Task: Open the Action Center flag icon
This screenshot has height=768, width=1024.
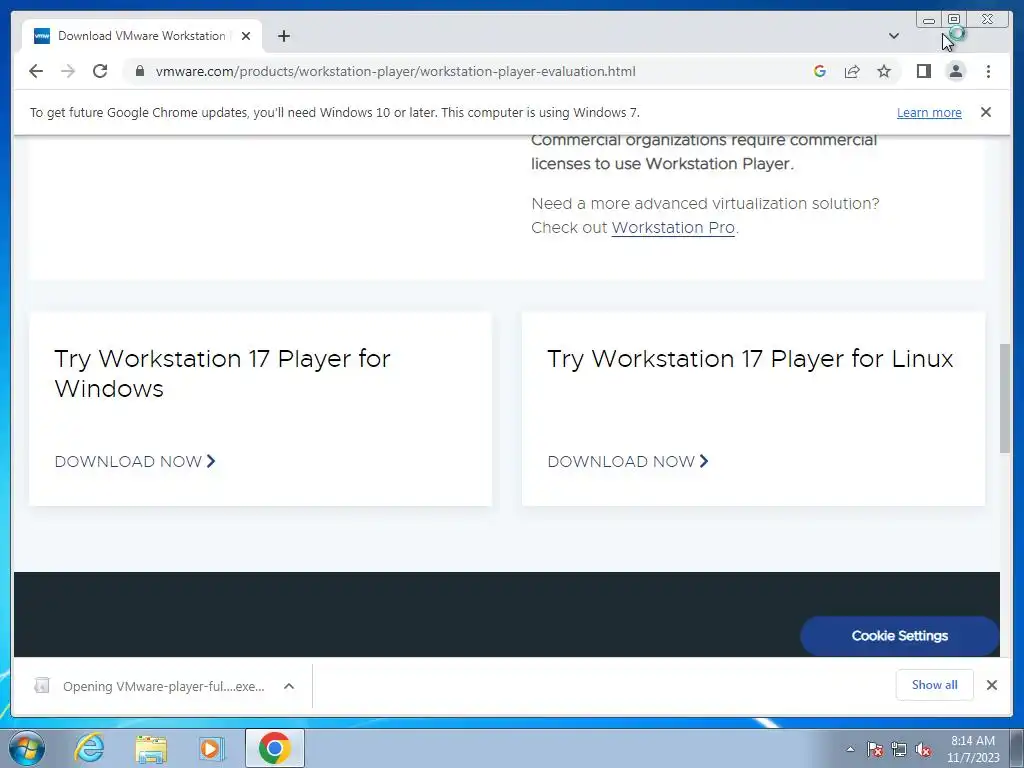Action: tap(874, 749)
